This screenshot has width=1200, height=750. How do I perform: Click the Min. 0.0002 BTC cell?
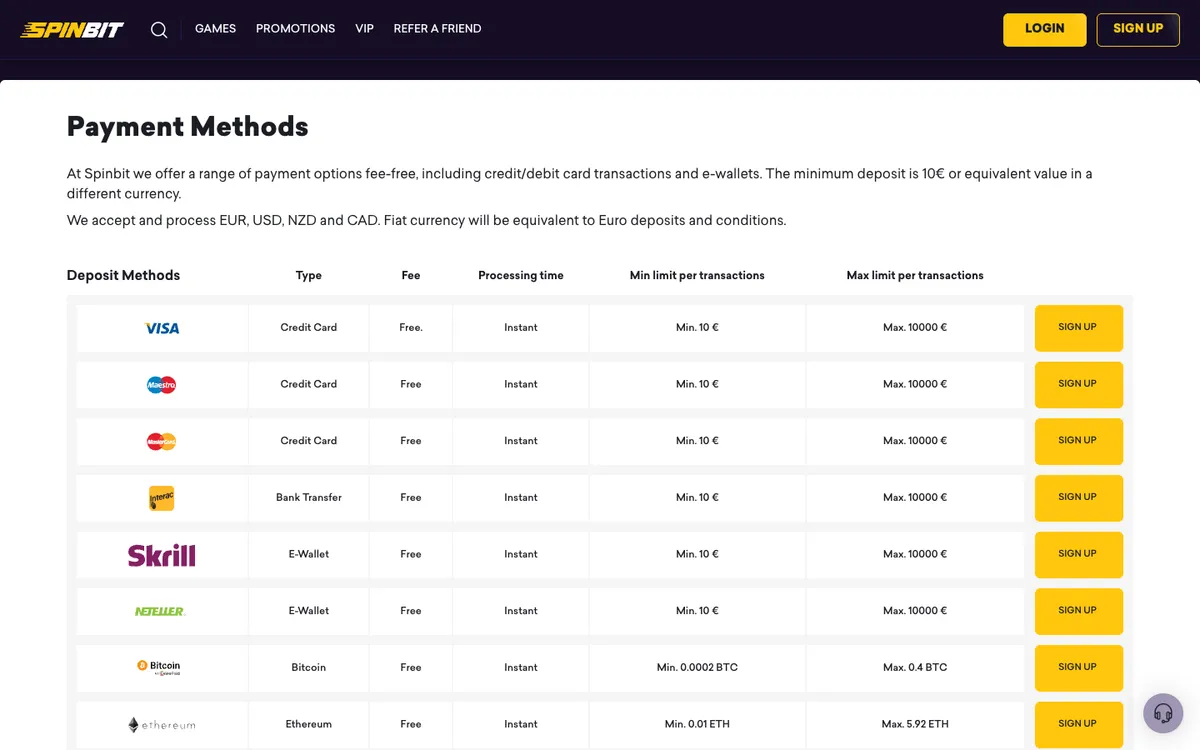[x=697, y=667]
